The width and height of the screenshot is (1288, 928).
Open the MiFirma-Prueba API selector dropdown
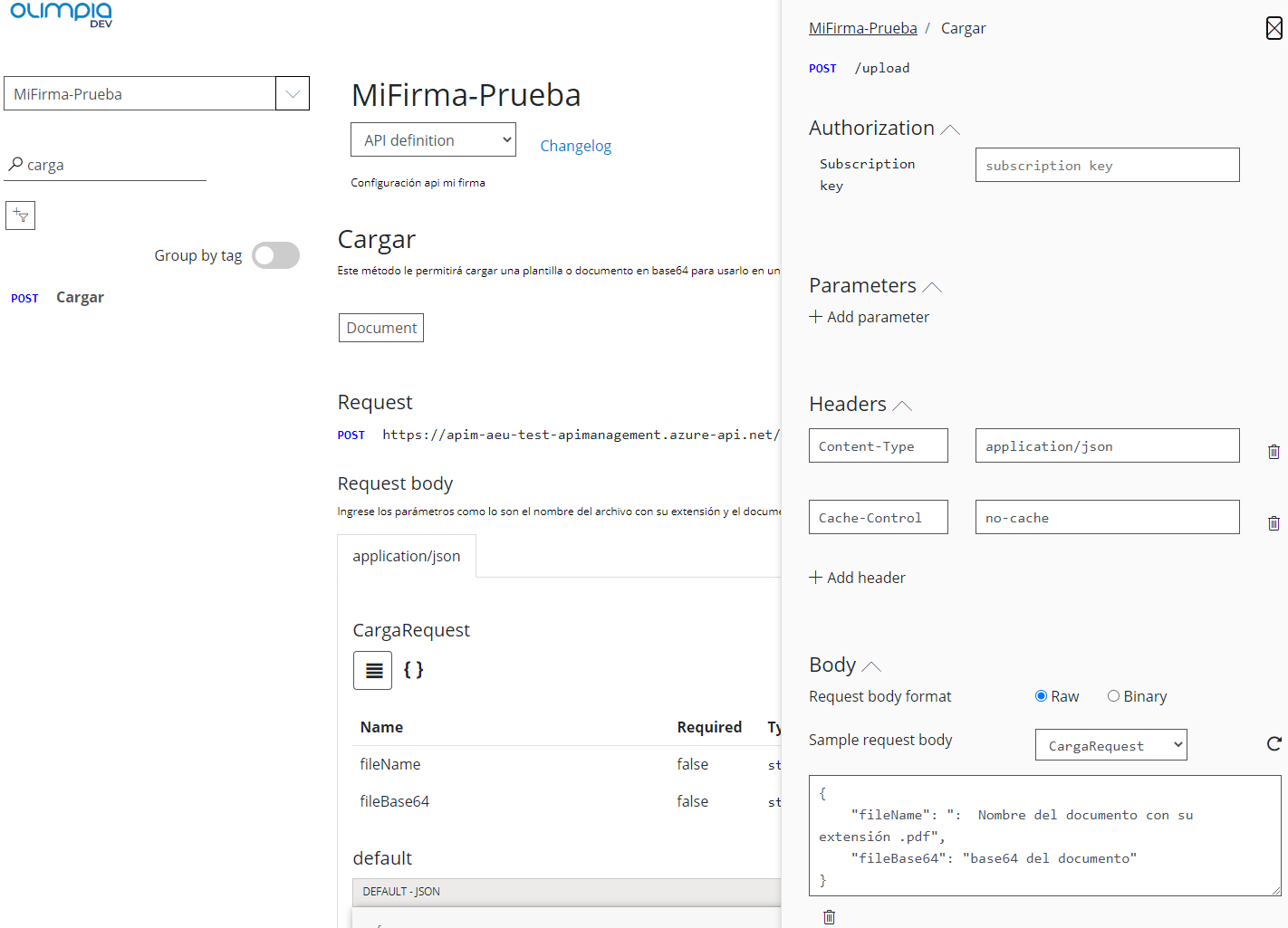coord(292,93)
